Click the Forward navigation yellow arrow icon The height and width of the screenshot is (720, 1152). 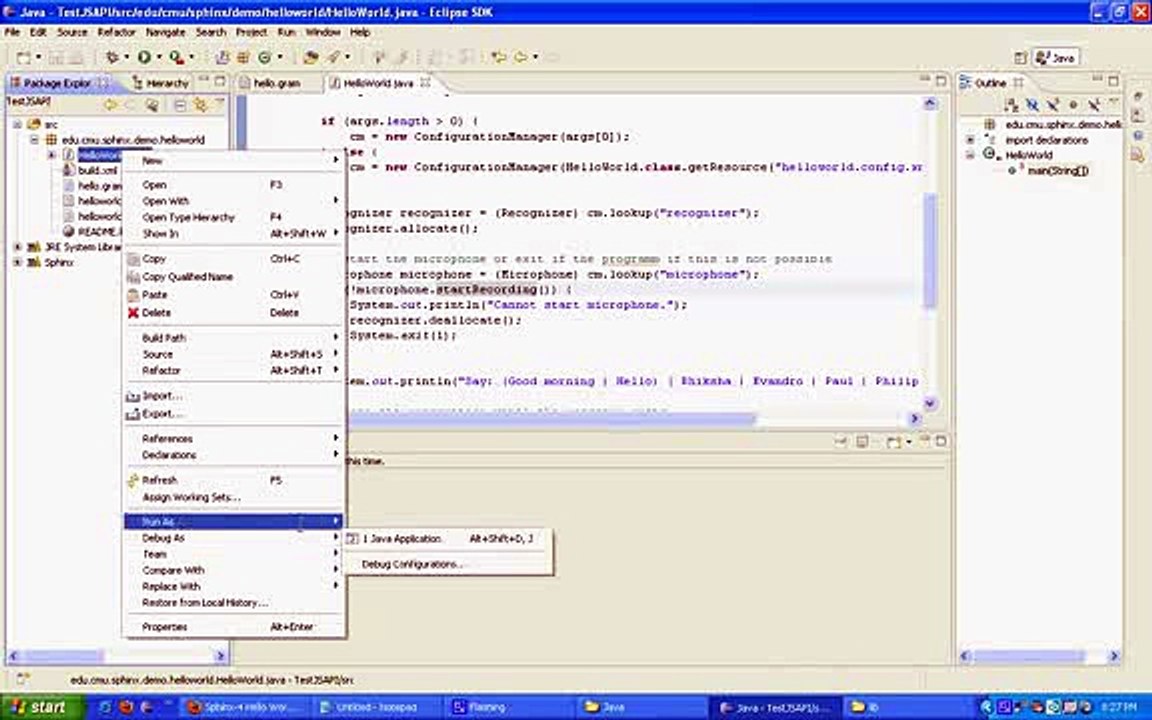coord(552,57)
